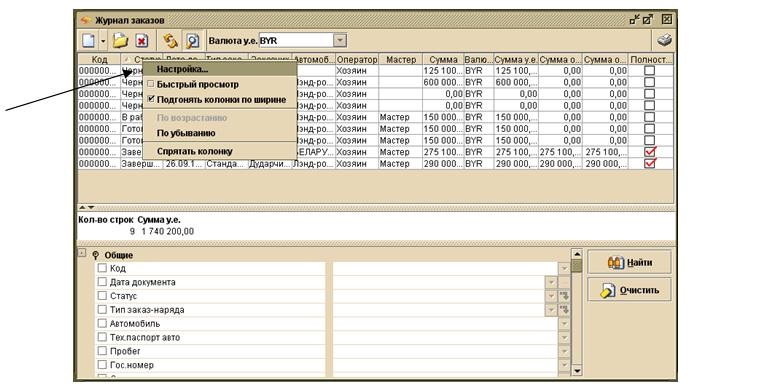
Task: Toggle the search panel magnifier icon
Action: [x=192, y=40]
